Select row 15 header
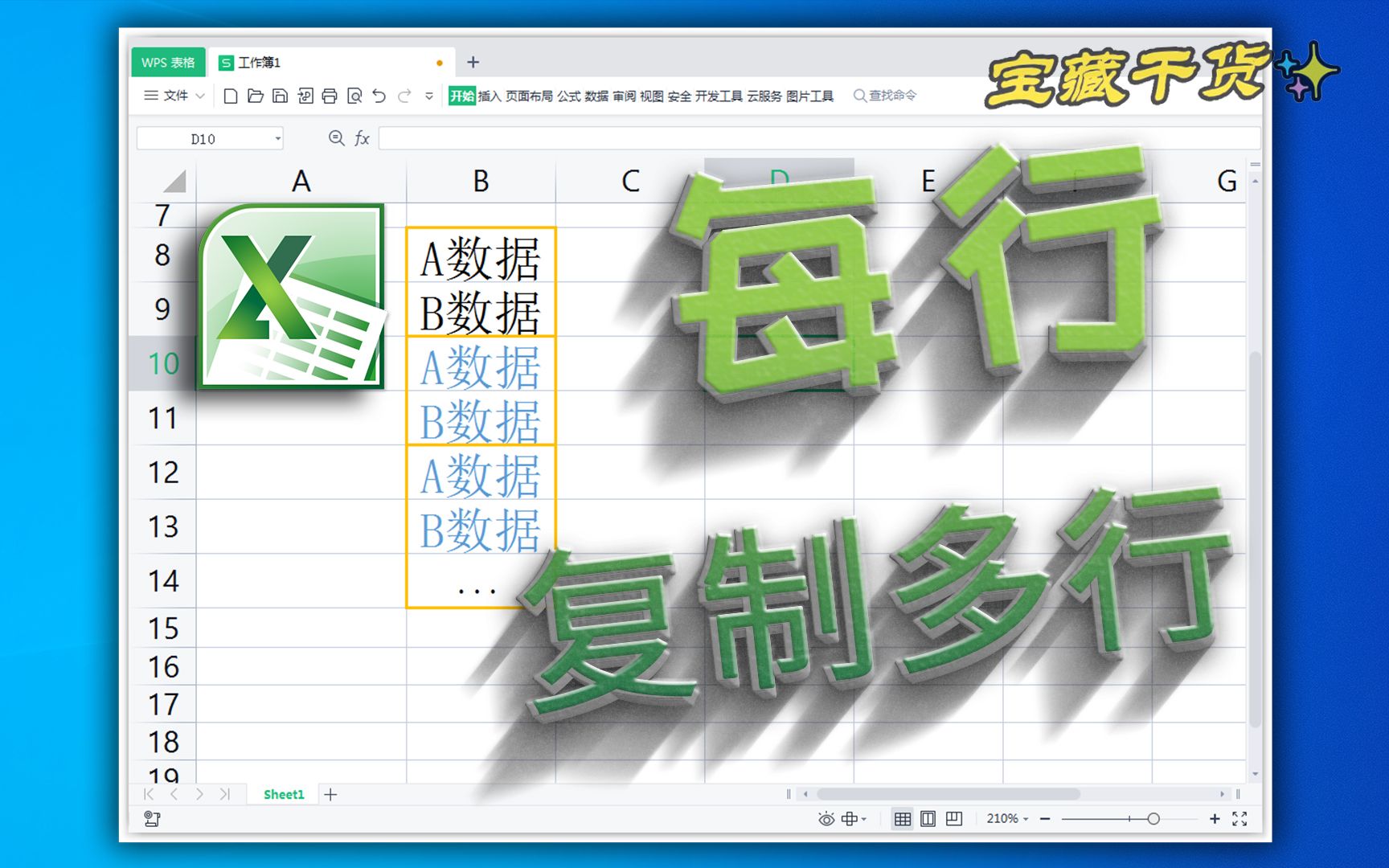Viewport: 1389px width, 868px height. point(162,628)
